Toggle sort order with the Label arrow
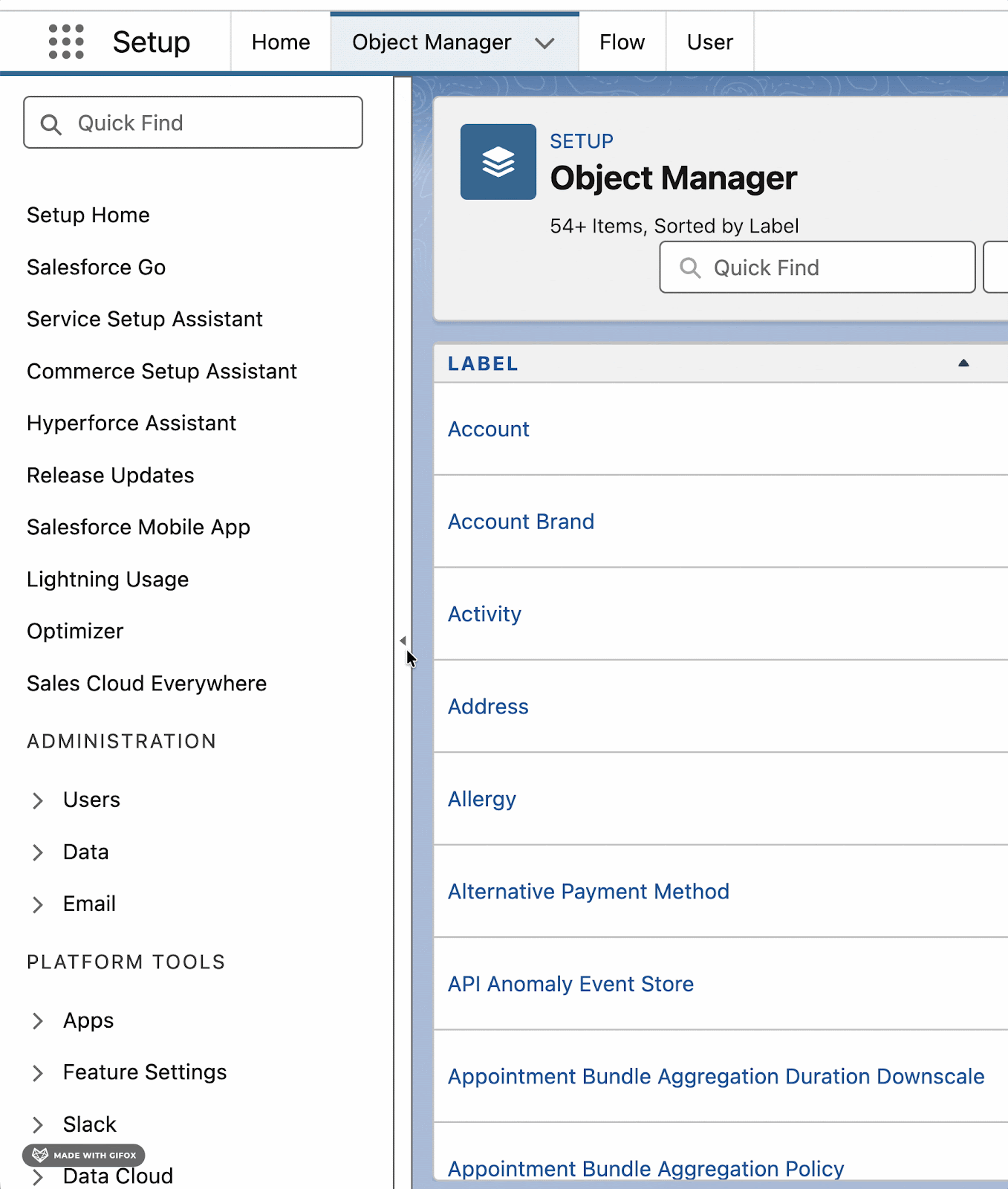 (963, 363)
